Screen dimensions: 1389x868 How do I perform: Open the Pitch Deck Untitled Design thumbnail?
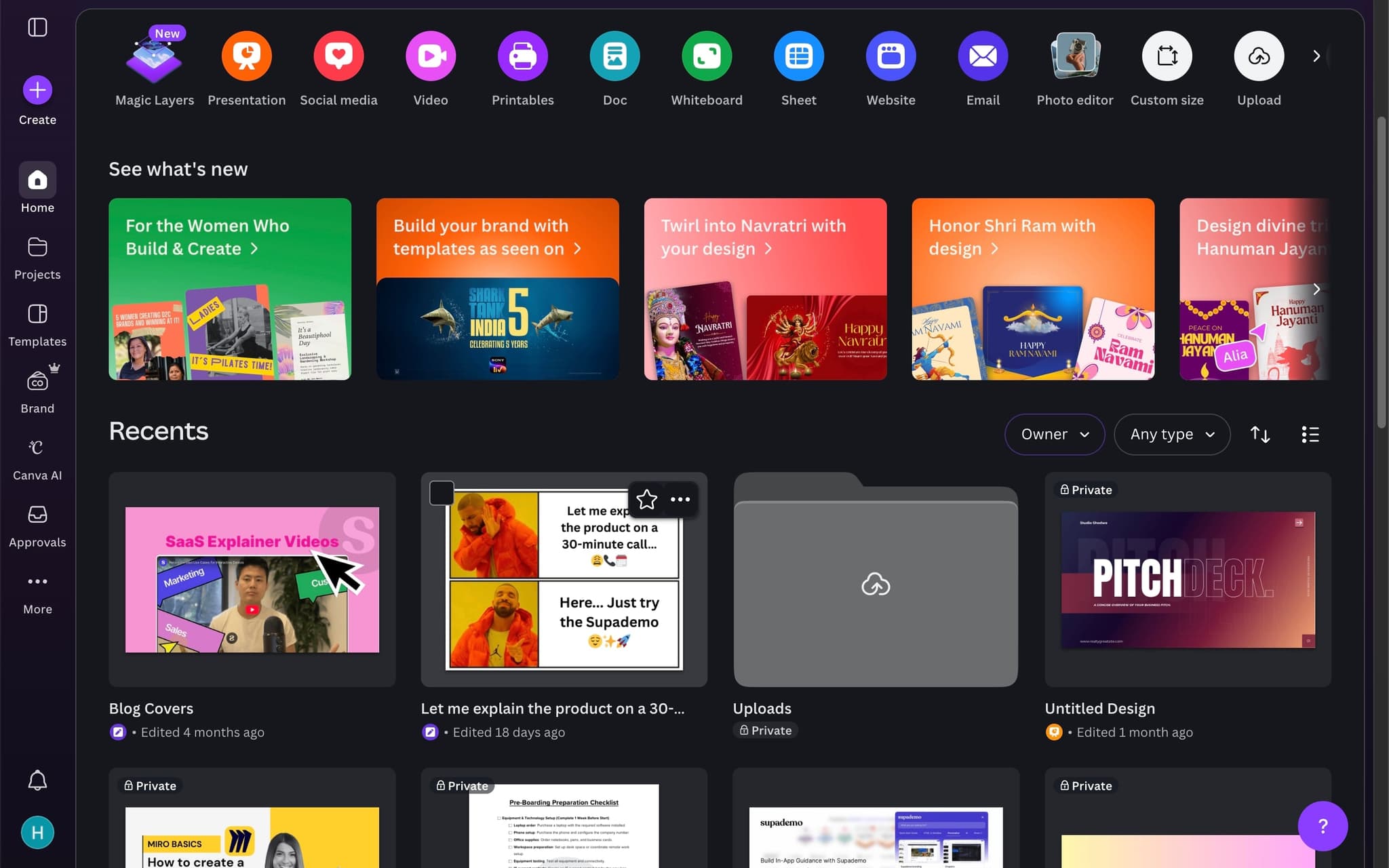point(1188,580)
